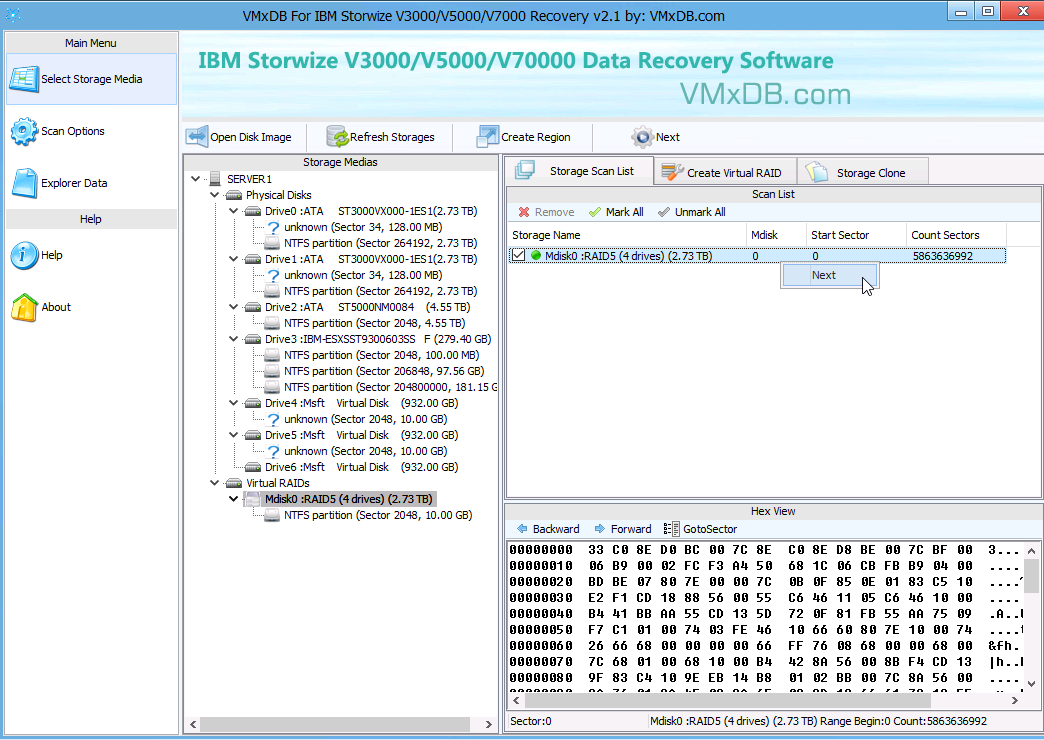
Task: Click the Refresh Storages button label
Action: click(x=392, y=137)
